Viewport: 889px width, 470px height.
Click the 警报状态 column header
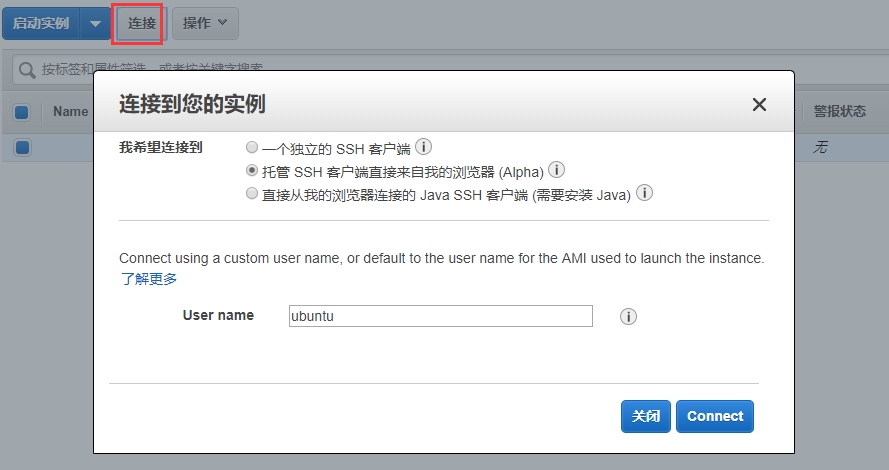[x=839, y=112]
